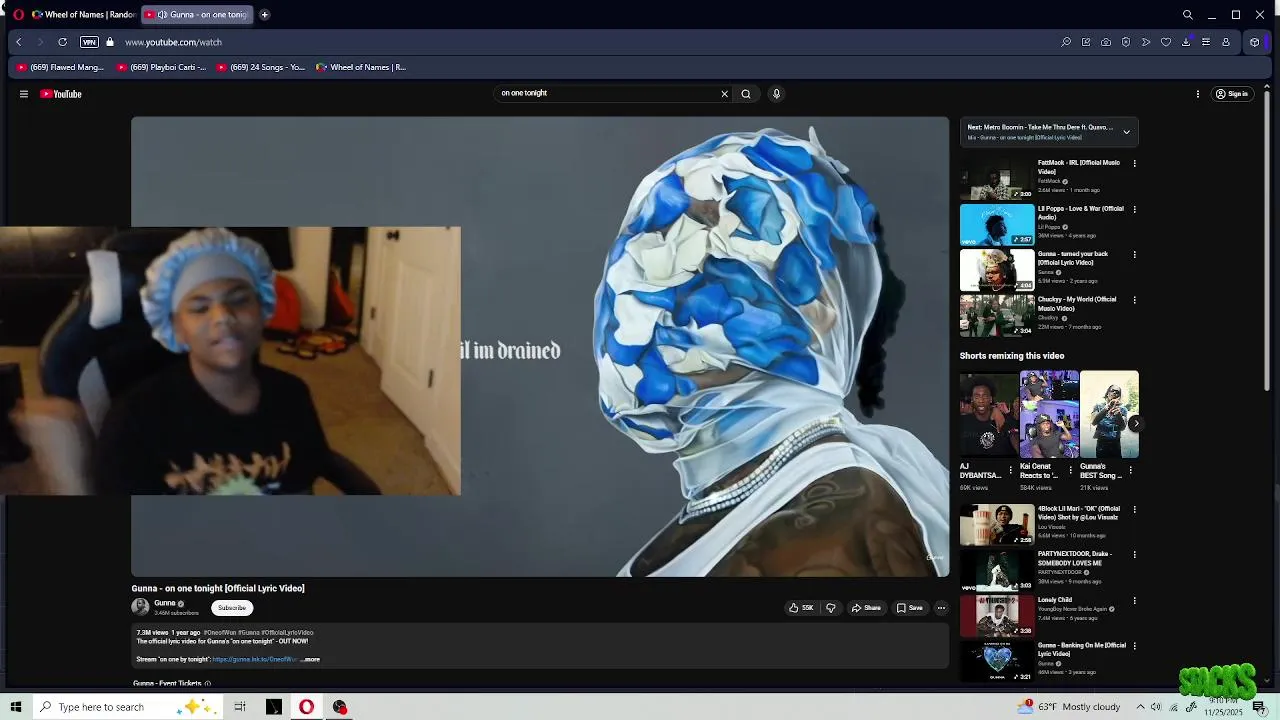The height and width of the screenshot is (720, 1280).
Task: Share the Gunna video
Action: point(866,608)
